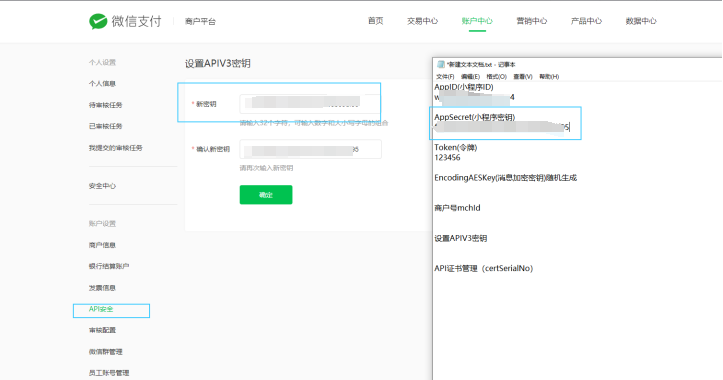Open 发票信息 in the sidebar
The width and height of the screenshot is (723, 380).
pos(102,288)
